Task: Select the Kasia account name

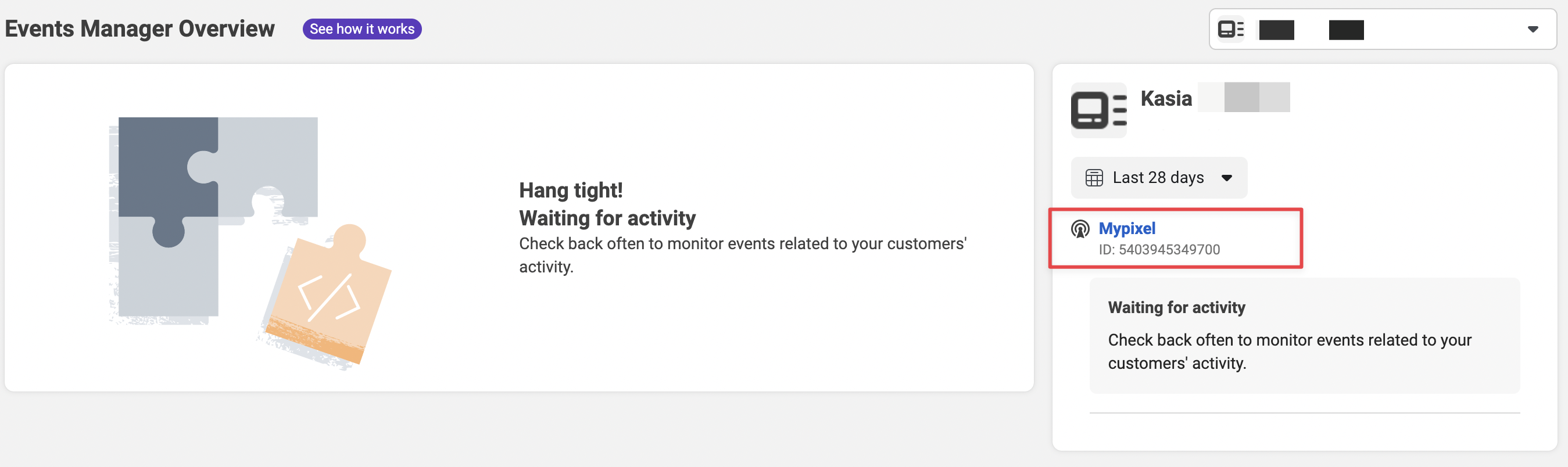Action: coord(1166,99)
